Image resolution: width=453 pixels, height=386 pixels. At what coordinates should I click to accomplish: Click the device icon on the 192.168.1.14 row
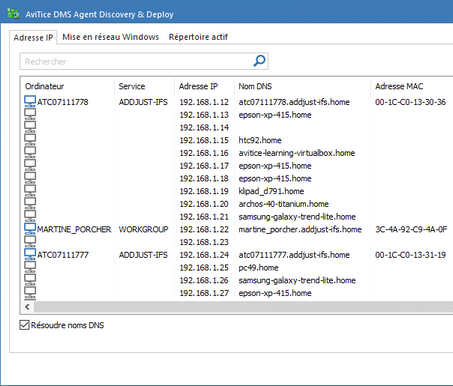tap(30, 127)
